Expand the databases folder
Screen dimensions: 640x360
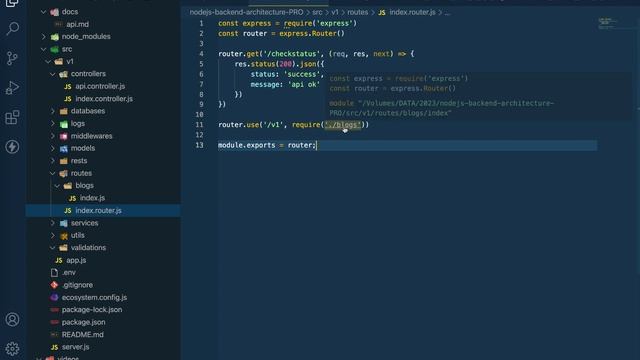(x=53, y=111)
